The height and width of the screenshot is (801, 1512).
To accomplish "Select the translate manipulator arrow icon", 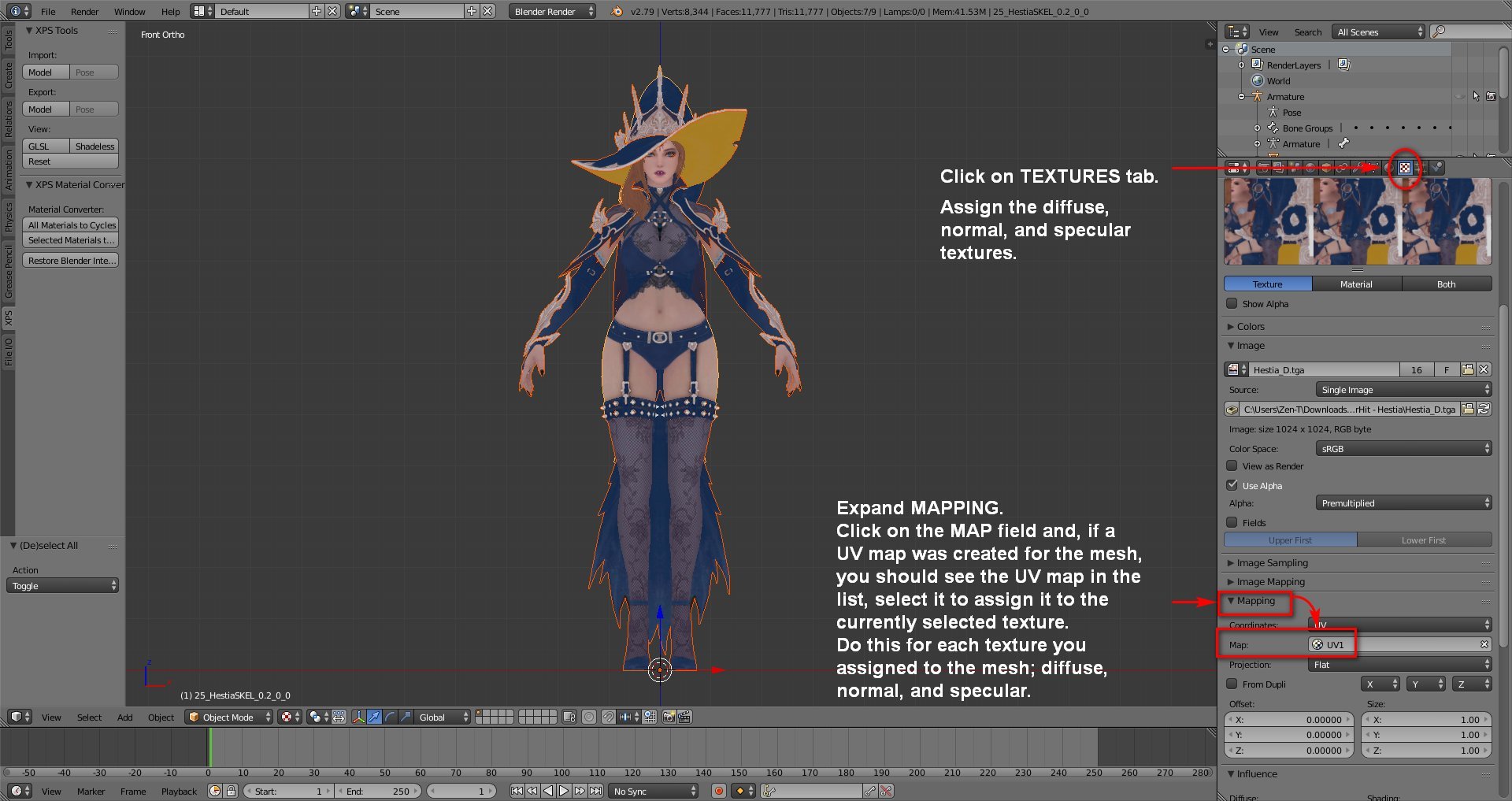I will 374,717.
